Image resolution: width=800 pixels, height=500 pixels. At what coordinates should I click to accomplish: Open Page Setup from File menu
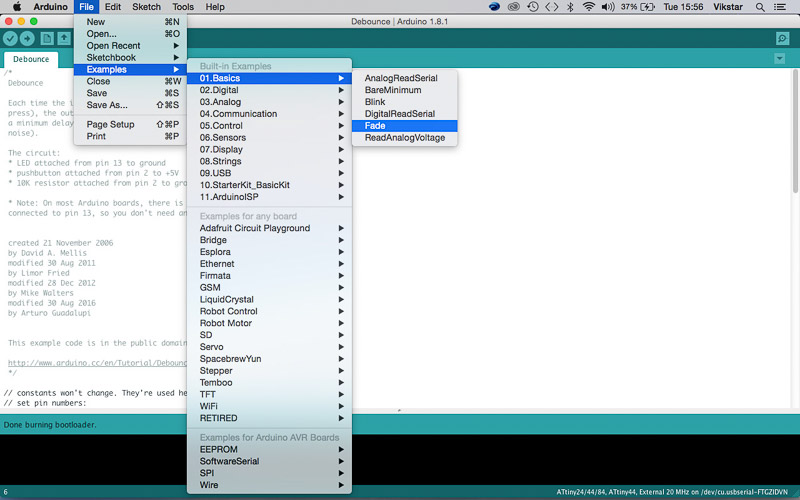click(130, 124)
